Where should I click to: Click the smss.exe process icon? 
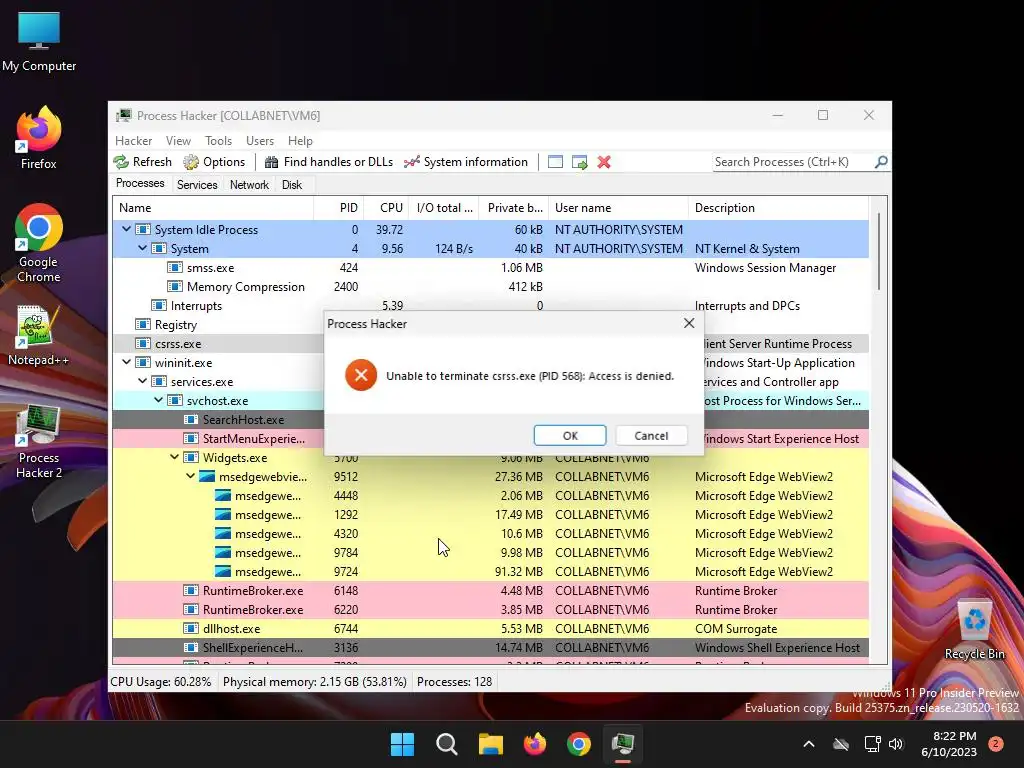click(x=174, y=268)
